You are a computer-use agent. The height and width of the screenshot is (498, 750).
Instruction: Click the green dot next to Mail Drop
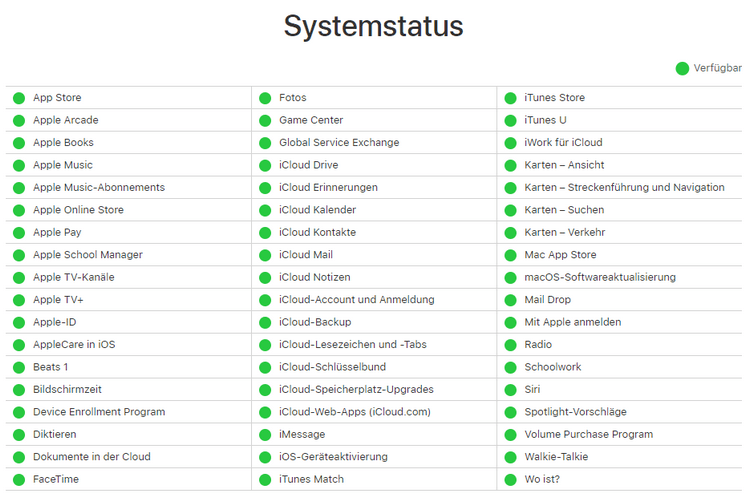coord(510,300)
